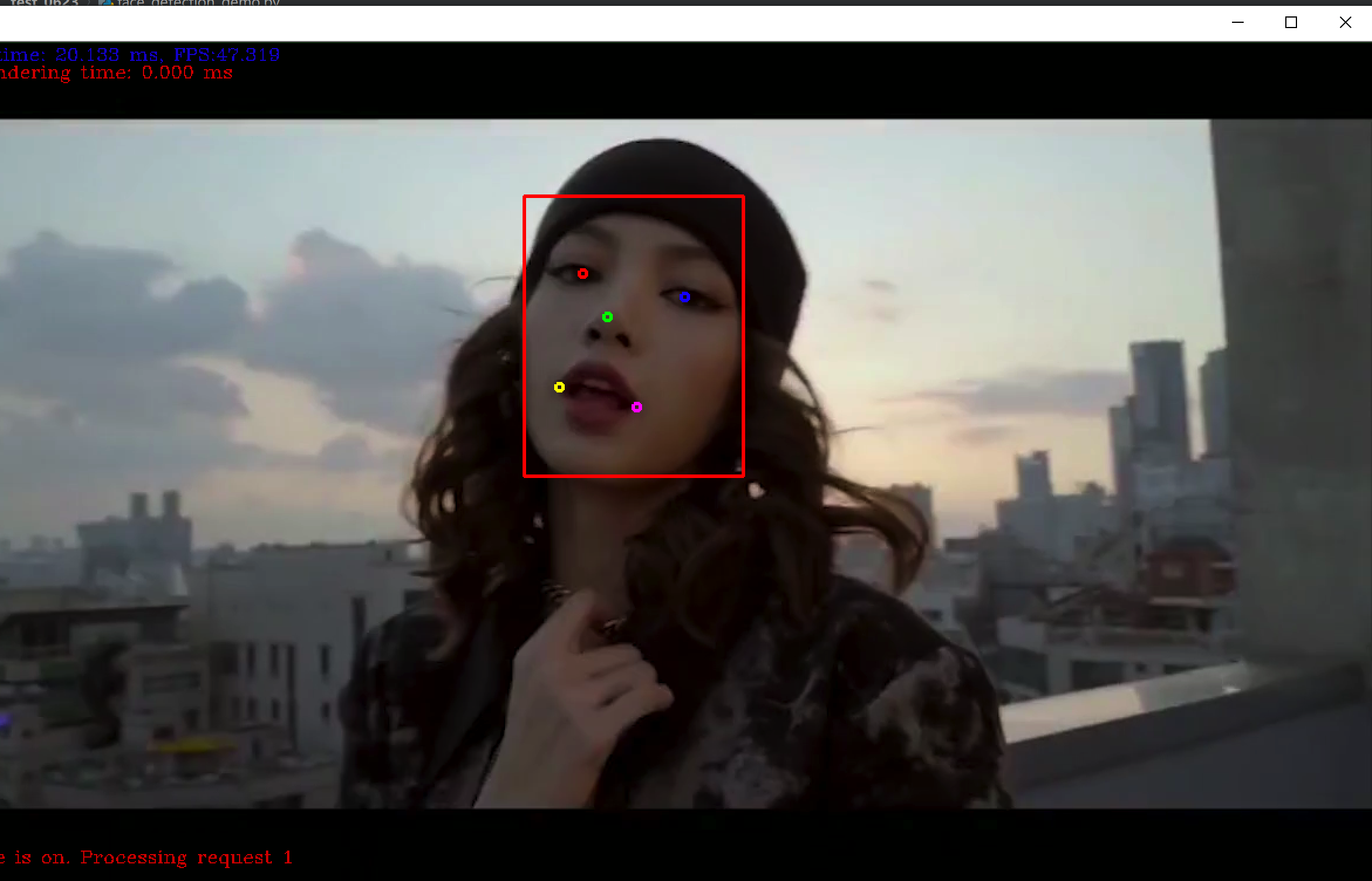
Task: Close the face detection demo window
Action: [x=1345, y=23]
